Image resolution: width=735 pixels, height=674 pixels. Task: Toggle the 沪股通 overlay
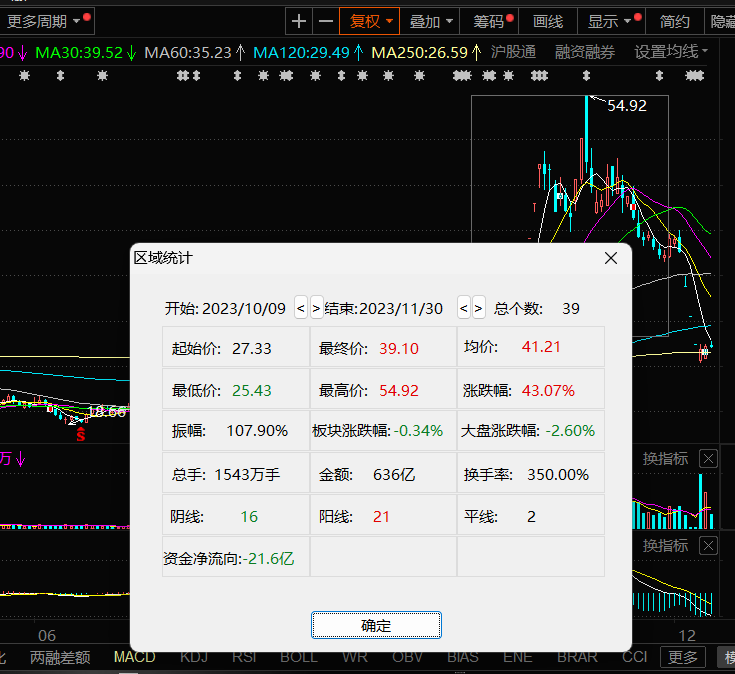click(x=513, y=51)
